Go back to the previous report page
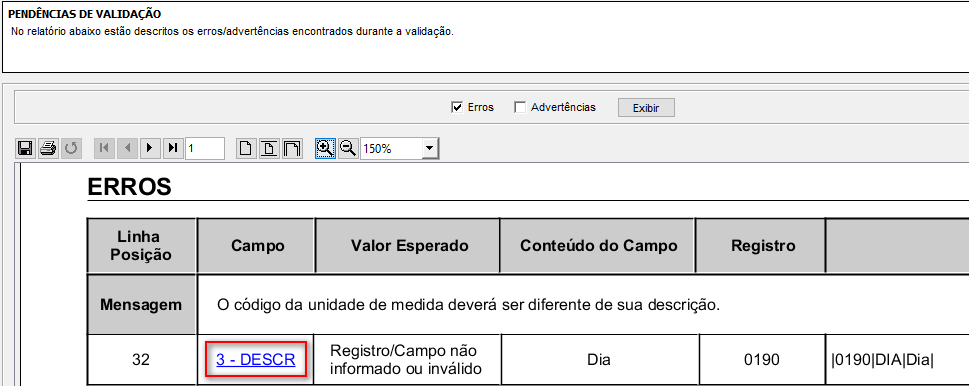 pyautogui.click(x=127, y=148)
